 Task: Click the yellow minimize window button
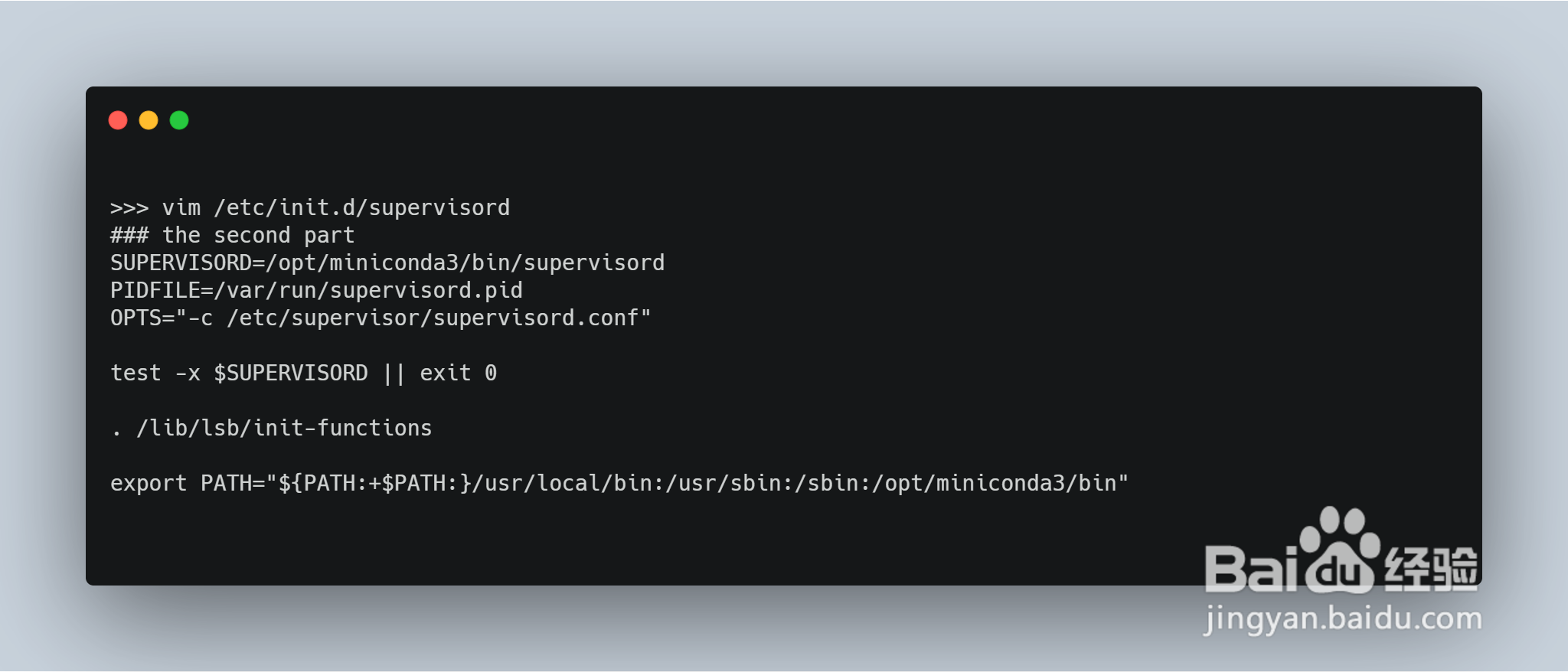[x=149, y=120]
